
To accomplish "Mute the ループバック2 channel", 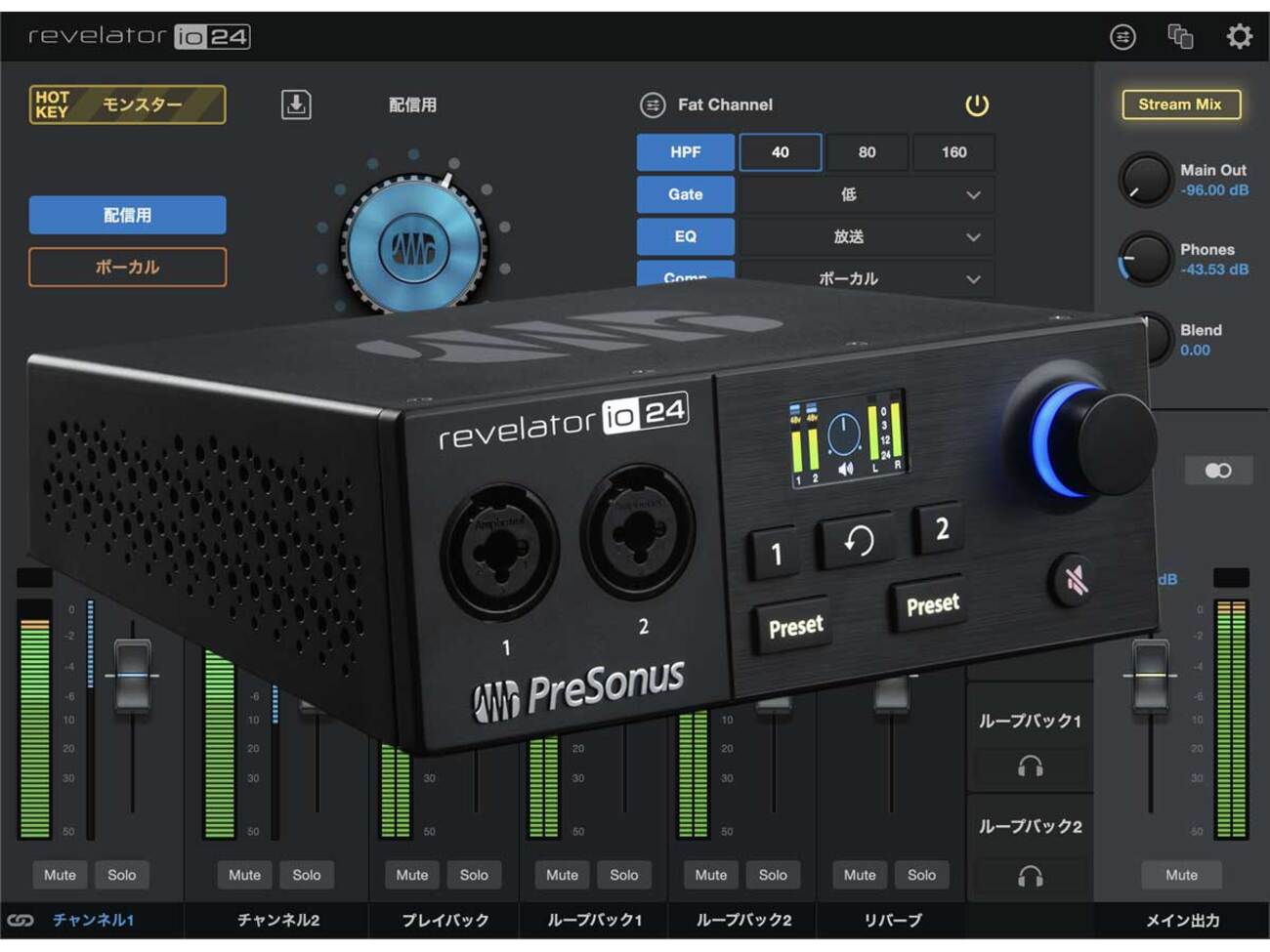I will coord(711,875).
